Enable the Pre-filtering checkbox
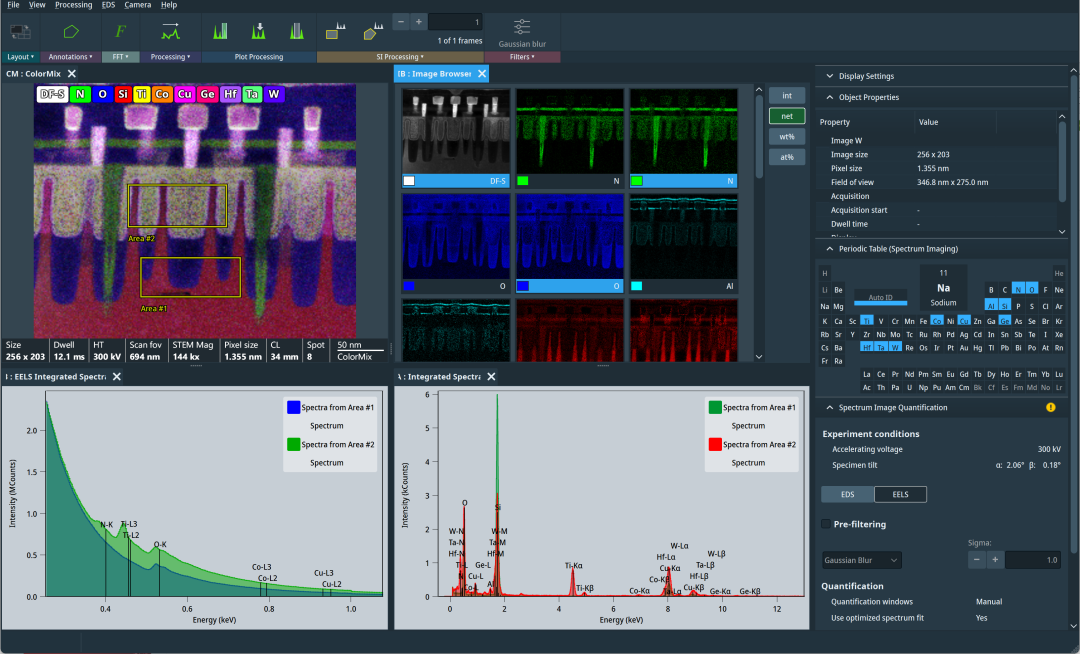1080x654 pixels. 826,523
